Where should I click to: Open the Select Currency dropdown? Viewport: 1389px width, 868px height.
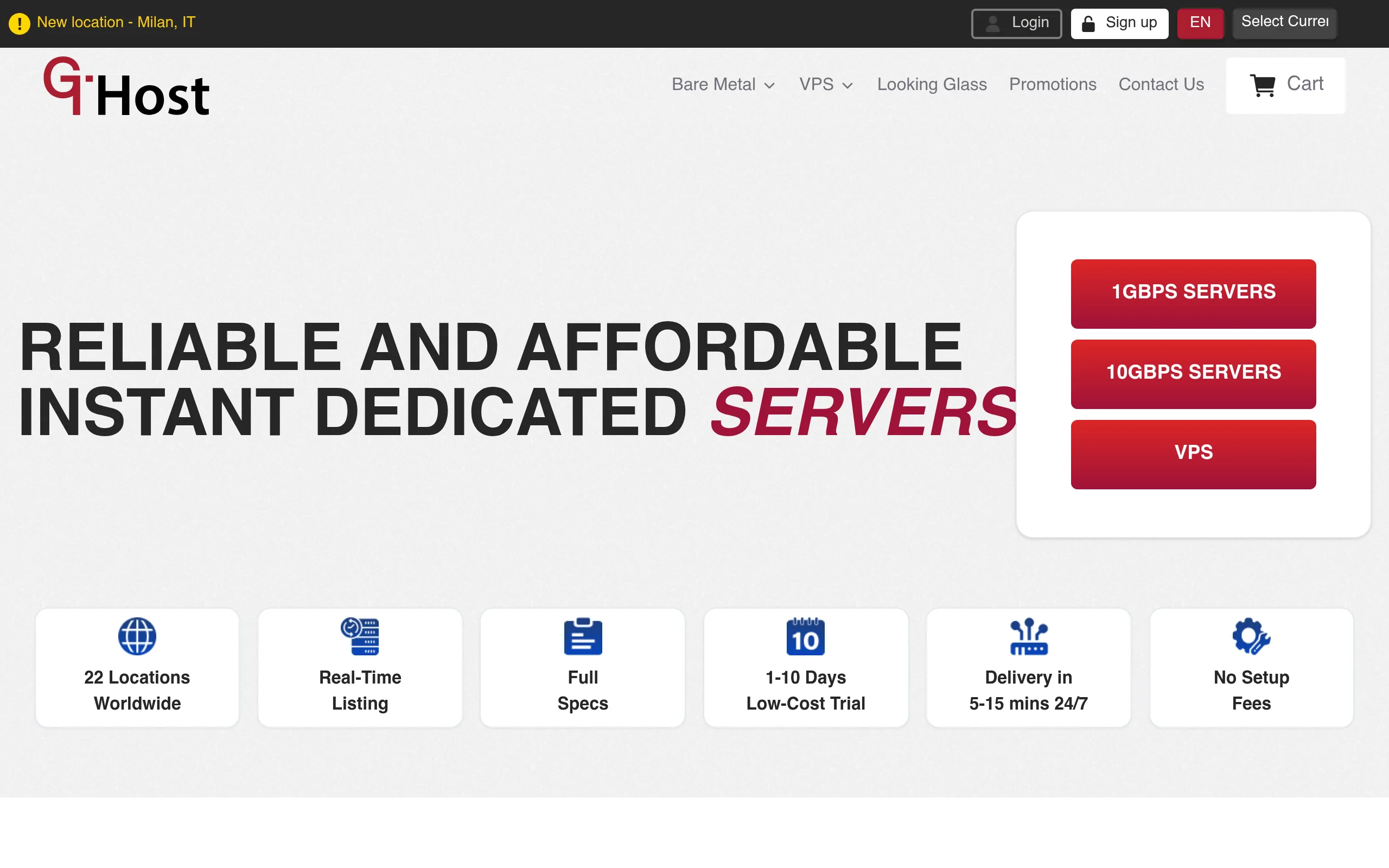pos(1284,23)
